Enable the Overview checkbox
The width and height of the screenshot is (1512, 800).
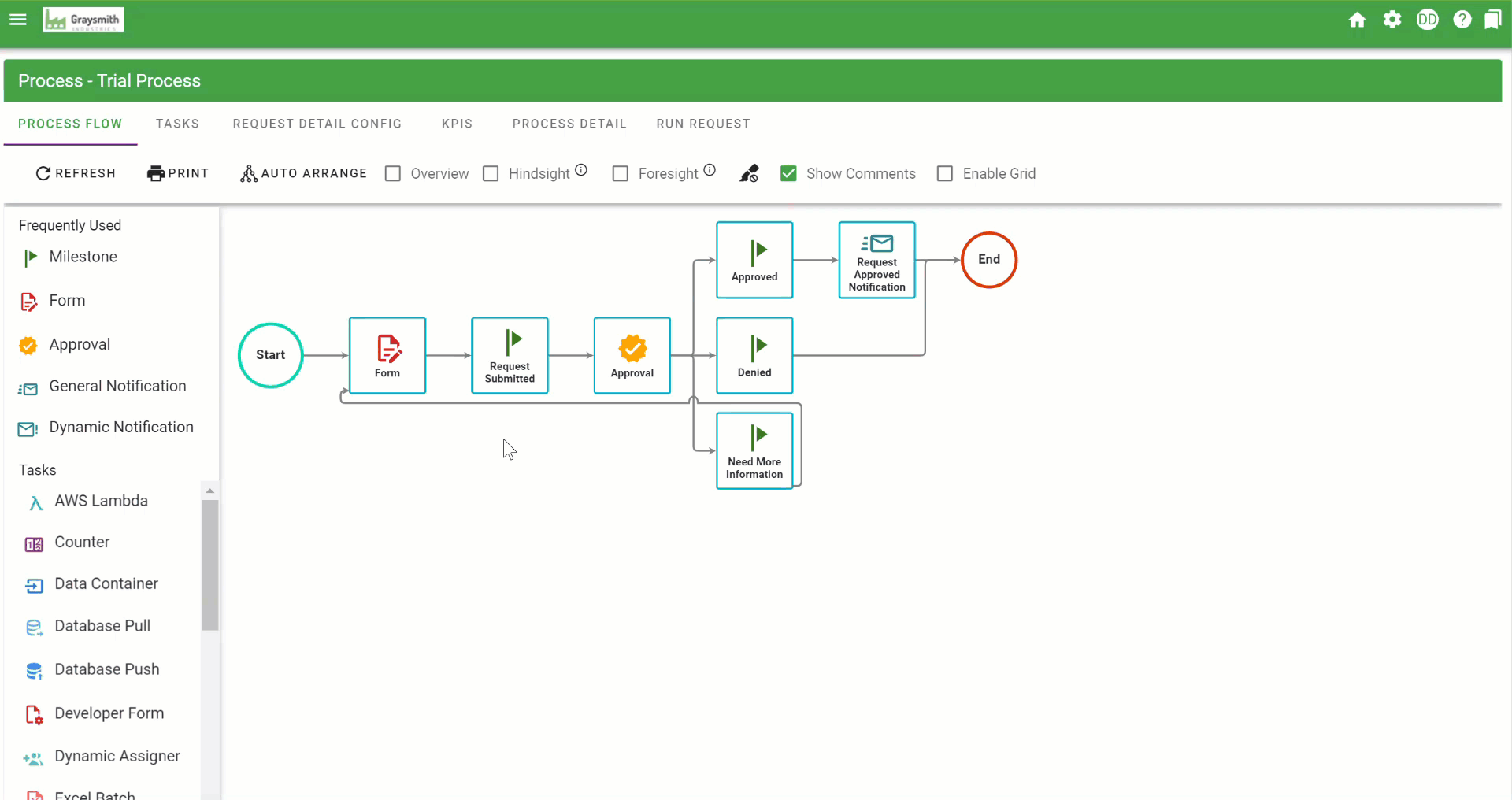pos(393,173)
